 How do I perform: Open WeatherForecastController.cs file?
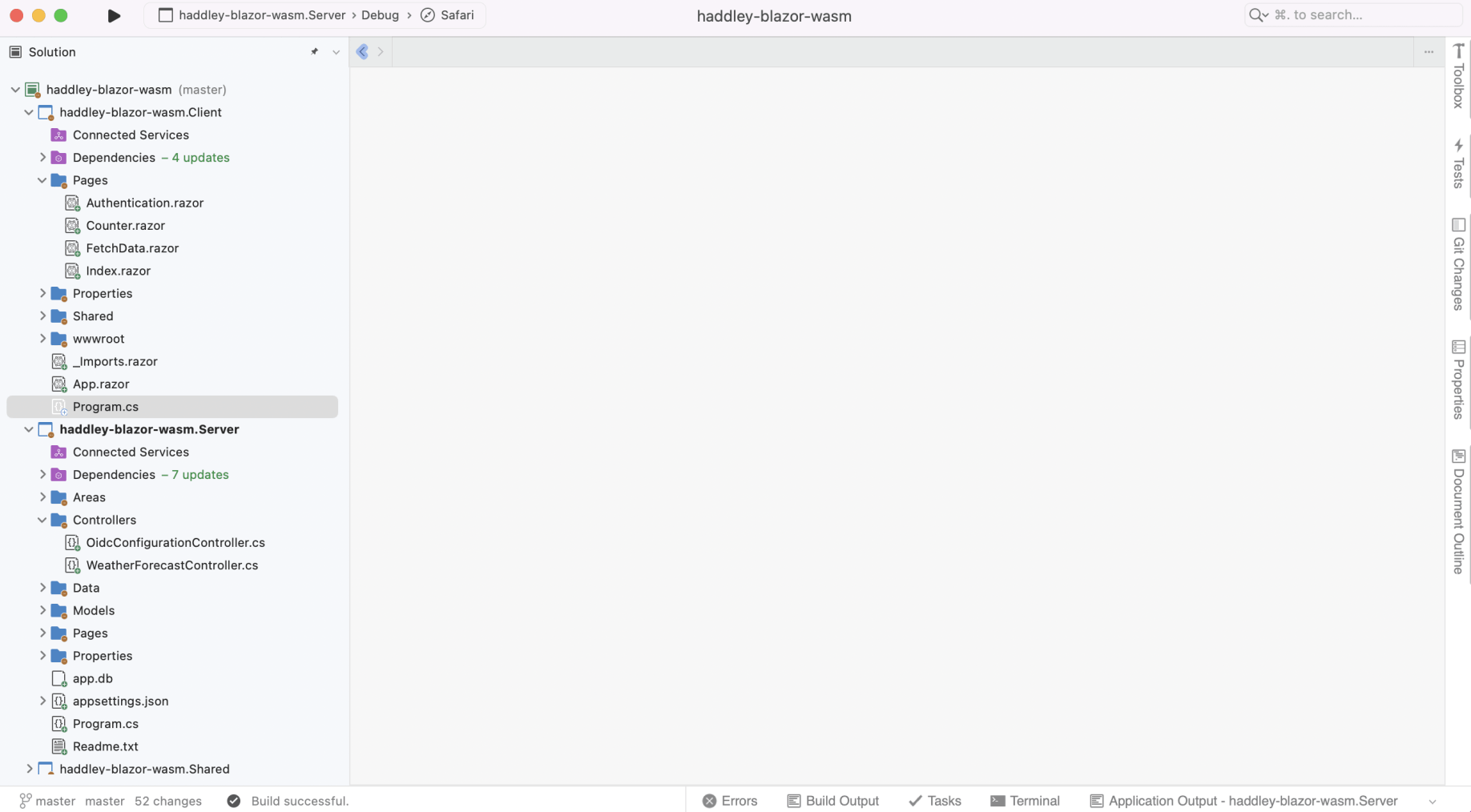172,565
